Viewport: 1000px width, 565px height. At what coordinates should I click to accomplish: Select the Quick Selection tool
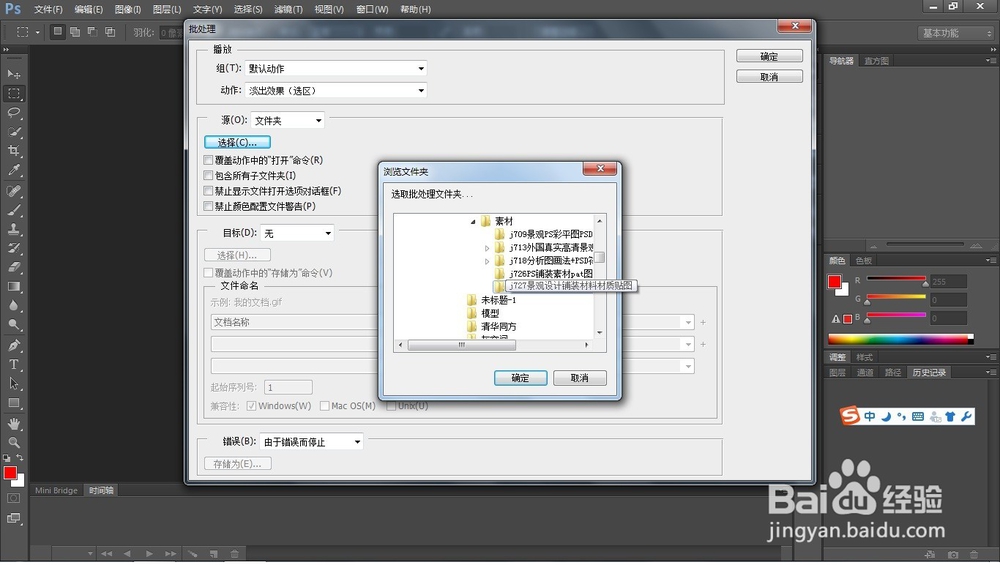pyautogui.click(x=13, y=132)
